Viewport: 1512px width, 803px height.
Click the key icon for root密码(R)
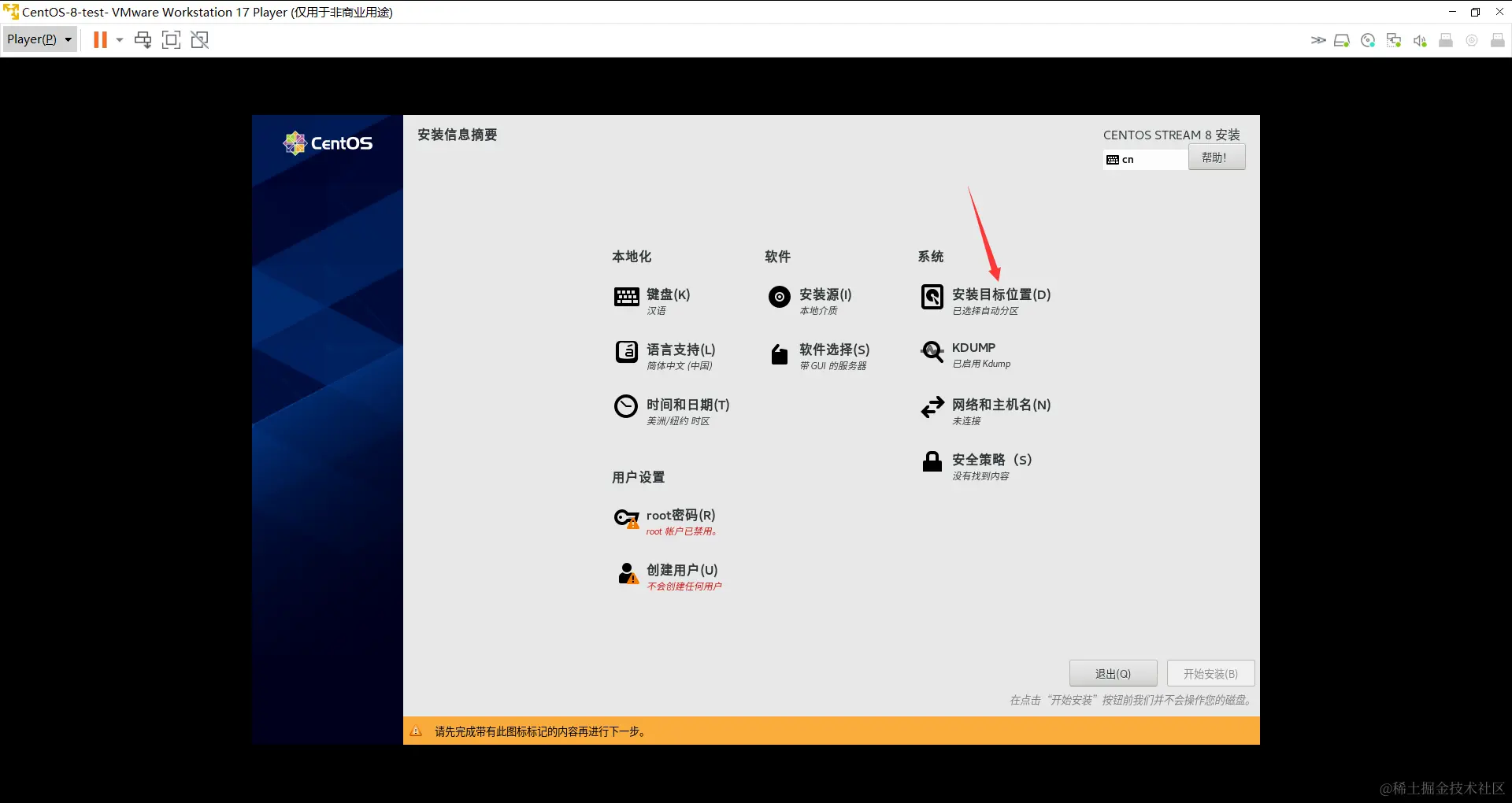pyautogui.click(x=627, y=518)
